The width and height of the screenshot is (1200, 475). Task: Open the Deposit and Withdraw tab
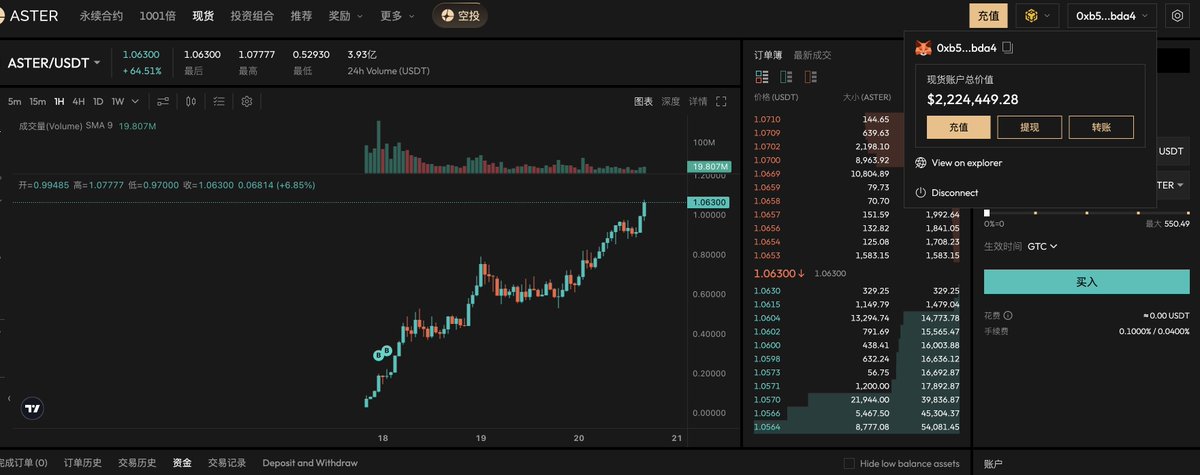(310, 463)
